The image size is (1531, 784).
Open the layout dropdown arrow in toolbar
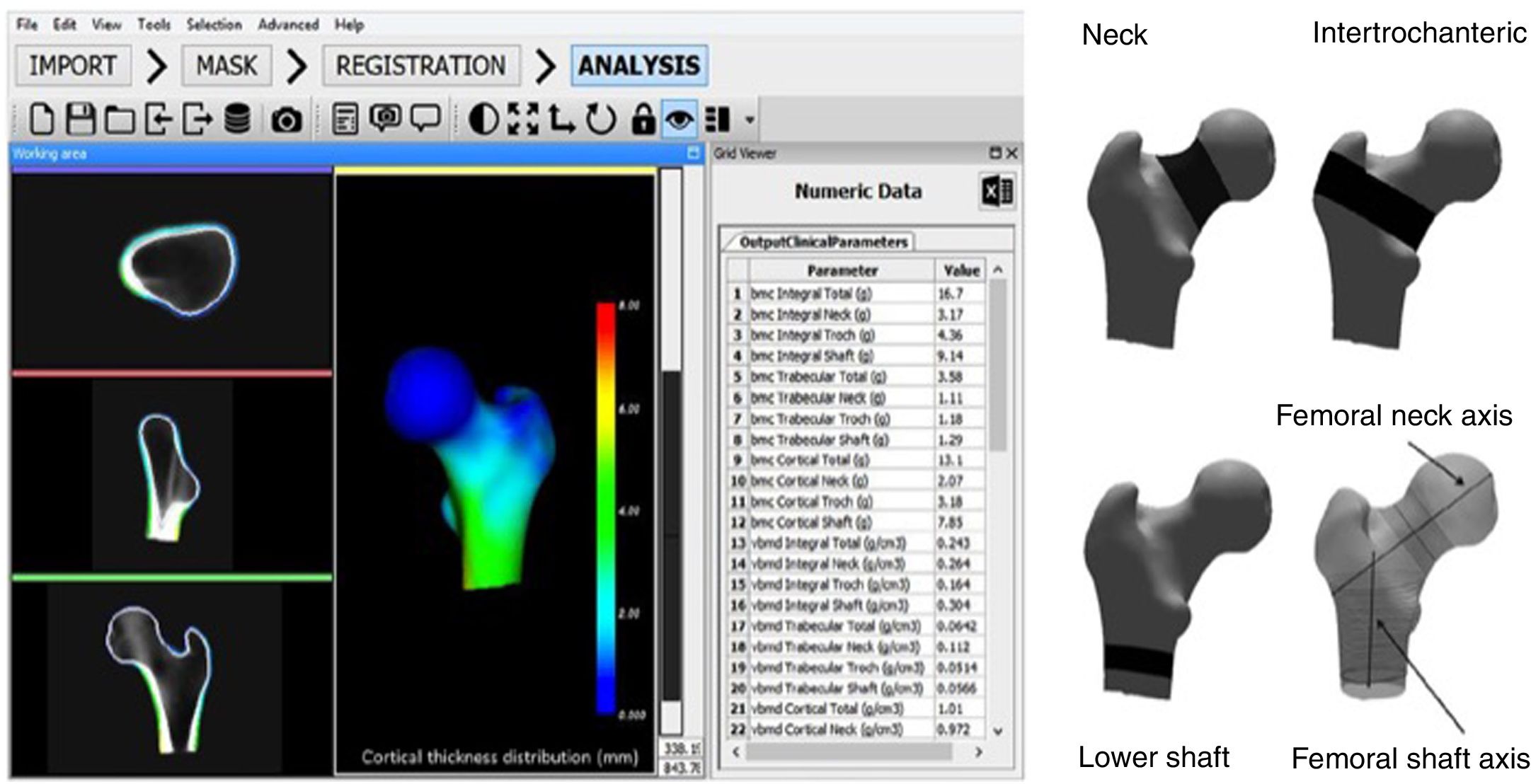pos(750,120)
